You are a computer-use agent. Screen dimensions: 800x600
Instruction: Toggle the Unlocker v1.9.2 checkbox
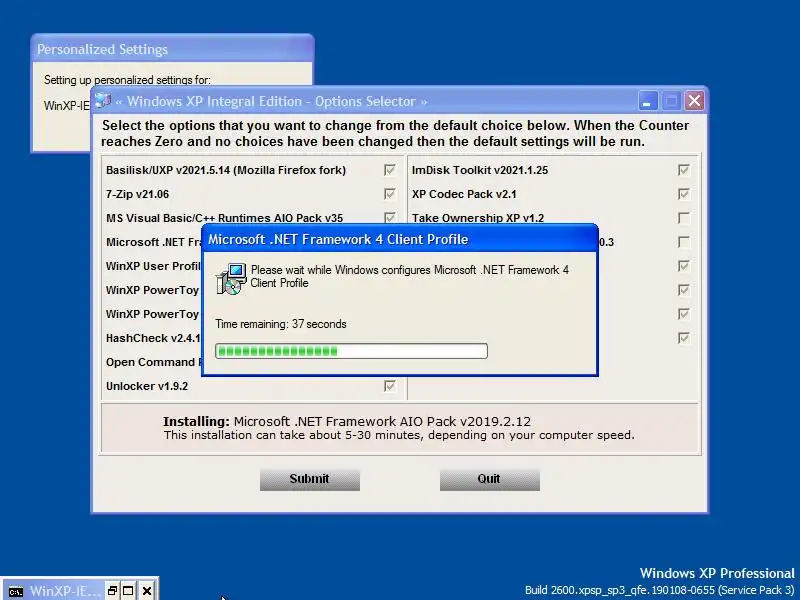click(x=389, y=386)
